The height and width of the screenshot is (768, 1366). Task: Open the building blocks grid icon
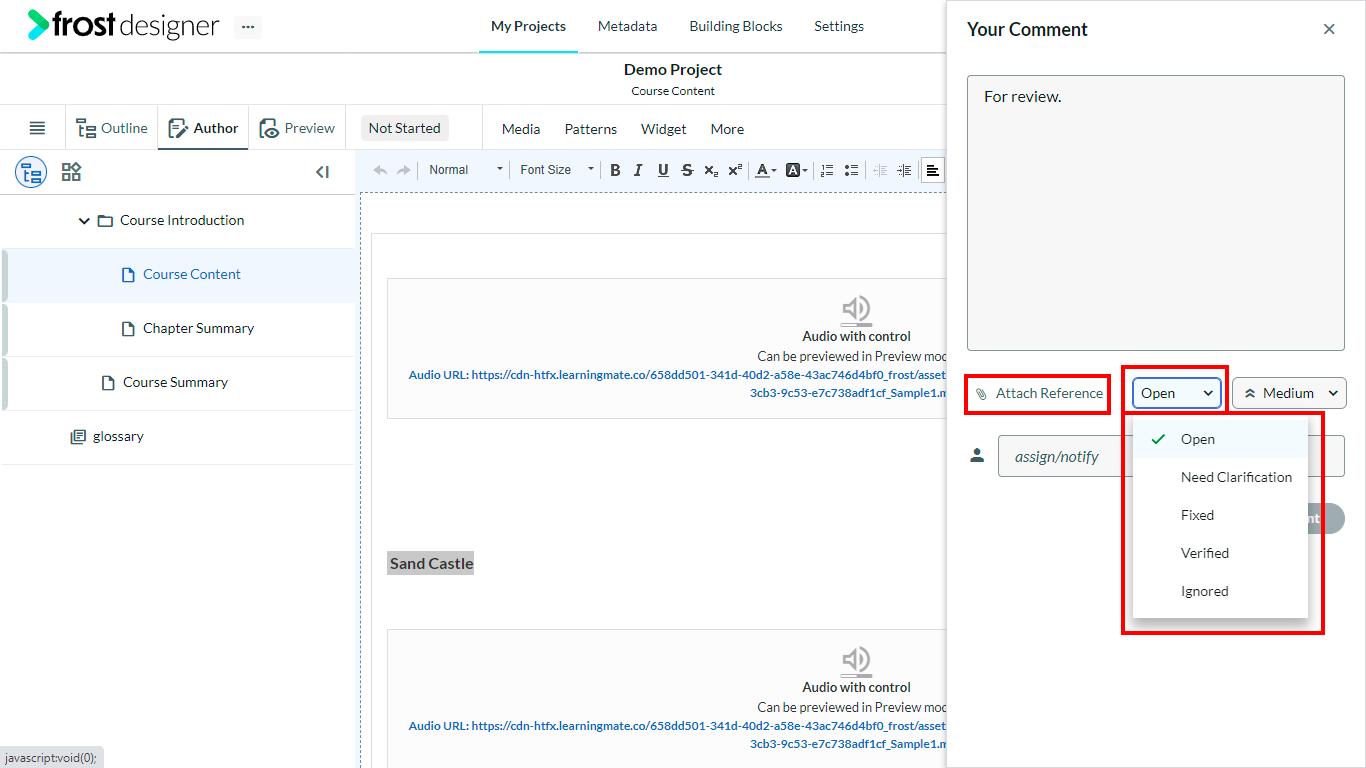(71, 172)
